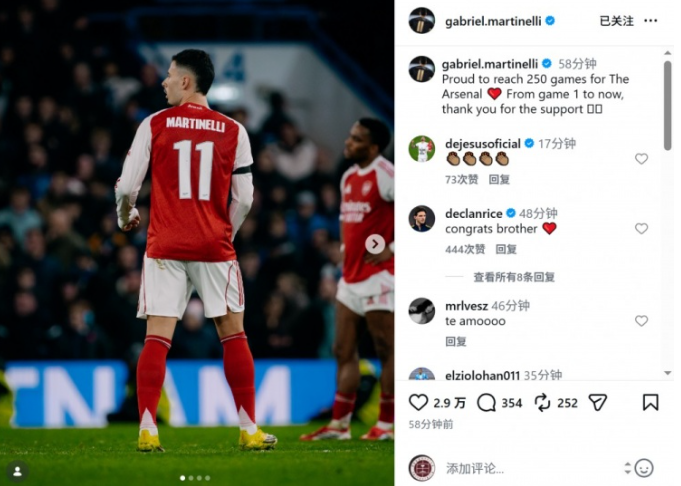Like declanrice's comment heart
This screenshot has width=681, height=486.
tap(641, 228)
